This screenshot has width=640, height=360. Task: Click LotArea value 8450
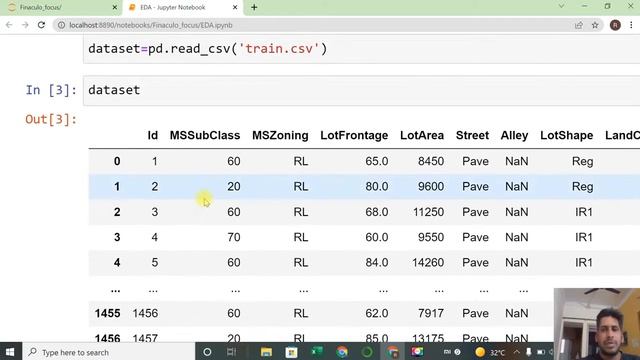(x=431, y=161)
